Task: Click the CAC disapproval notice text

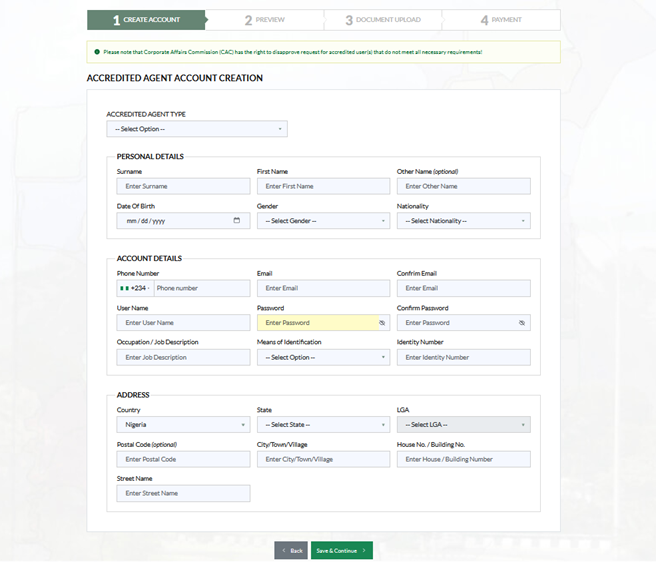Action: point(292,52)
